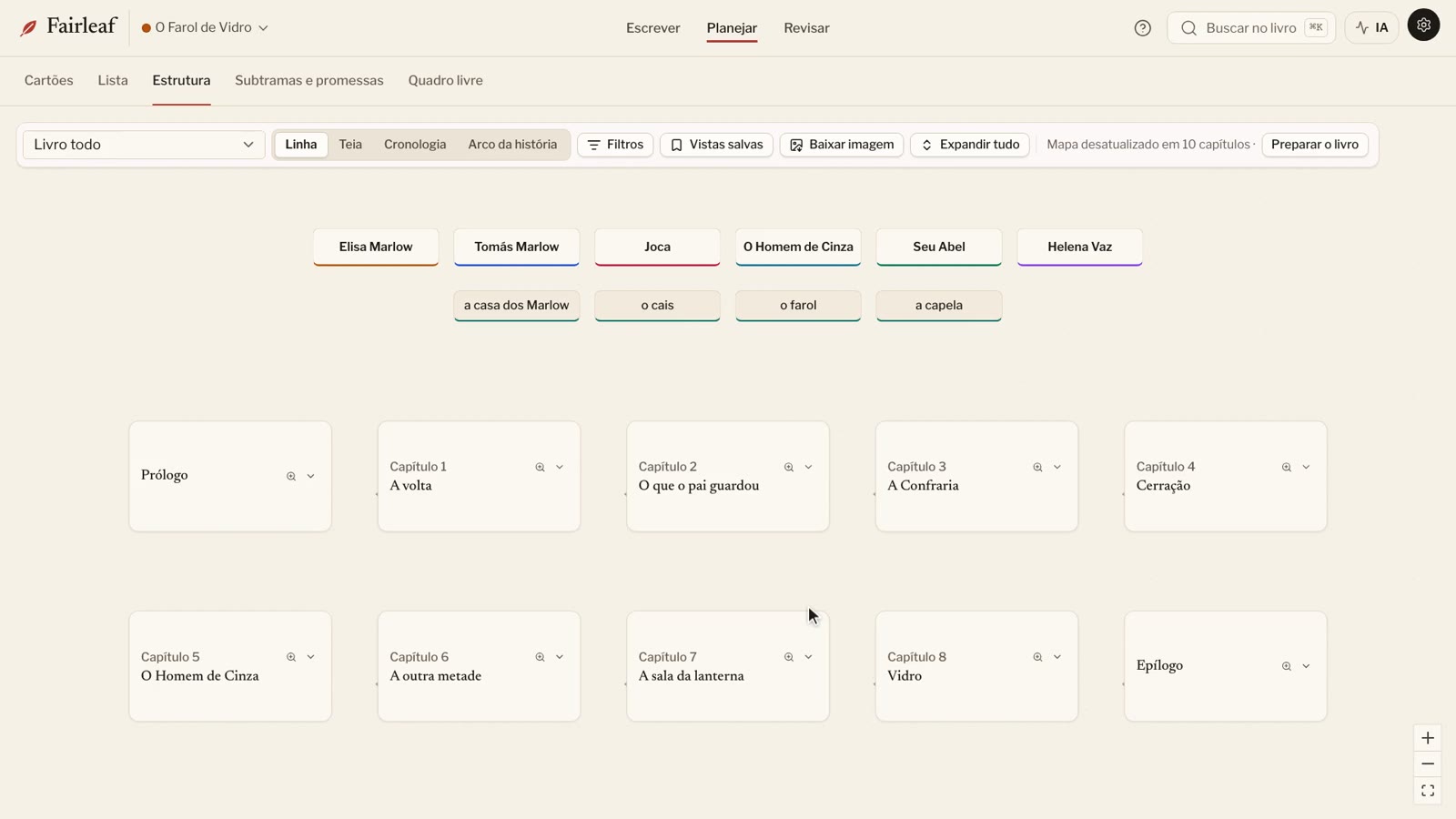Select the Arco da história view
The width and height of the screenshot is (1456, 819).
point(512,145)
